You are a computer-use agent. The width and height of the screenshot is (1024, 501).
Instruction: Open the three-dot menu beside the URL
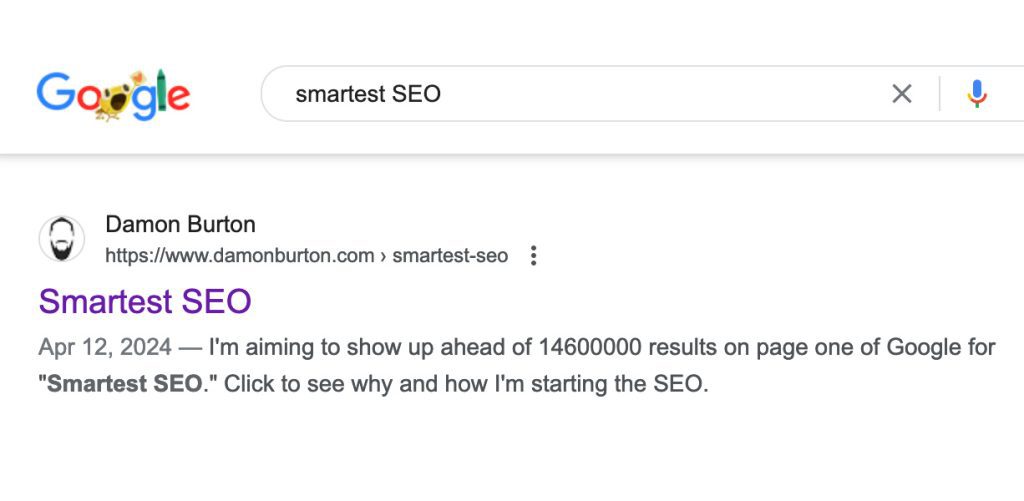[x=533, y=256]
